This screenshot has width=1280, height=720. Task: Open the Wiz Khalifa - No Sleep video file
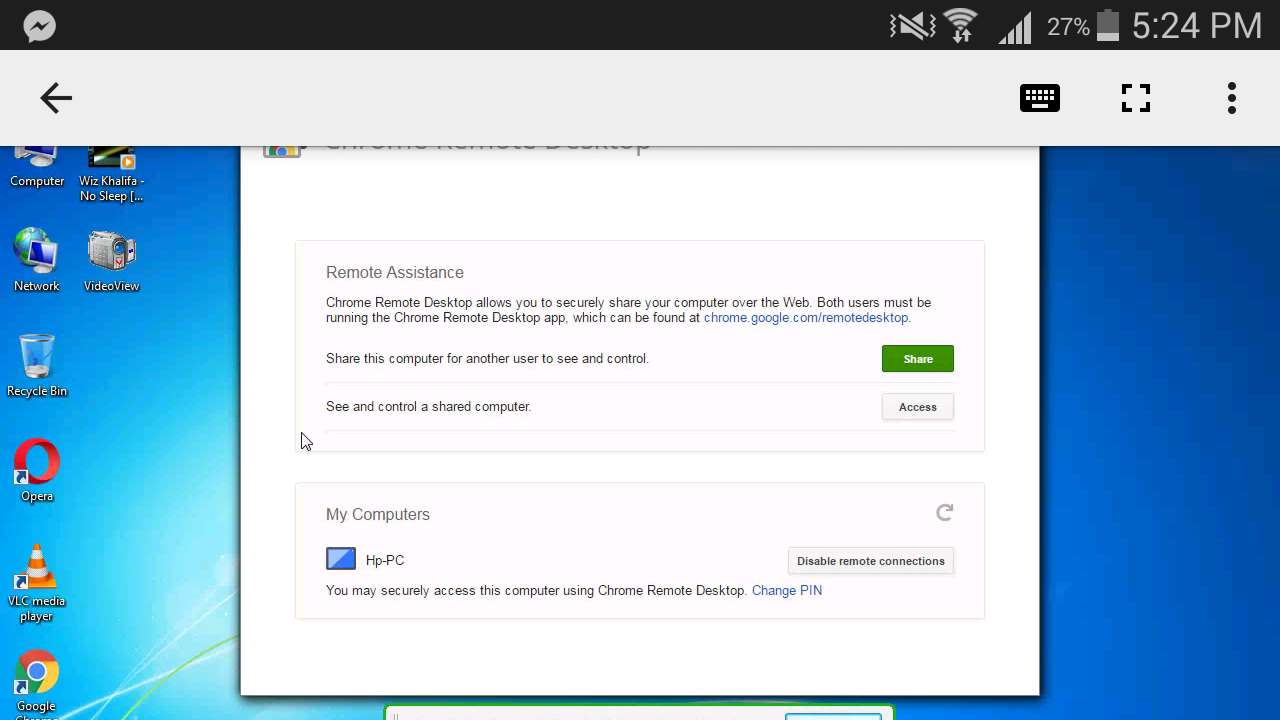[112, 174]
